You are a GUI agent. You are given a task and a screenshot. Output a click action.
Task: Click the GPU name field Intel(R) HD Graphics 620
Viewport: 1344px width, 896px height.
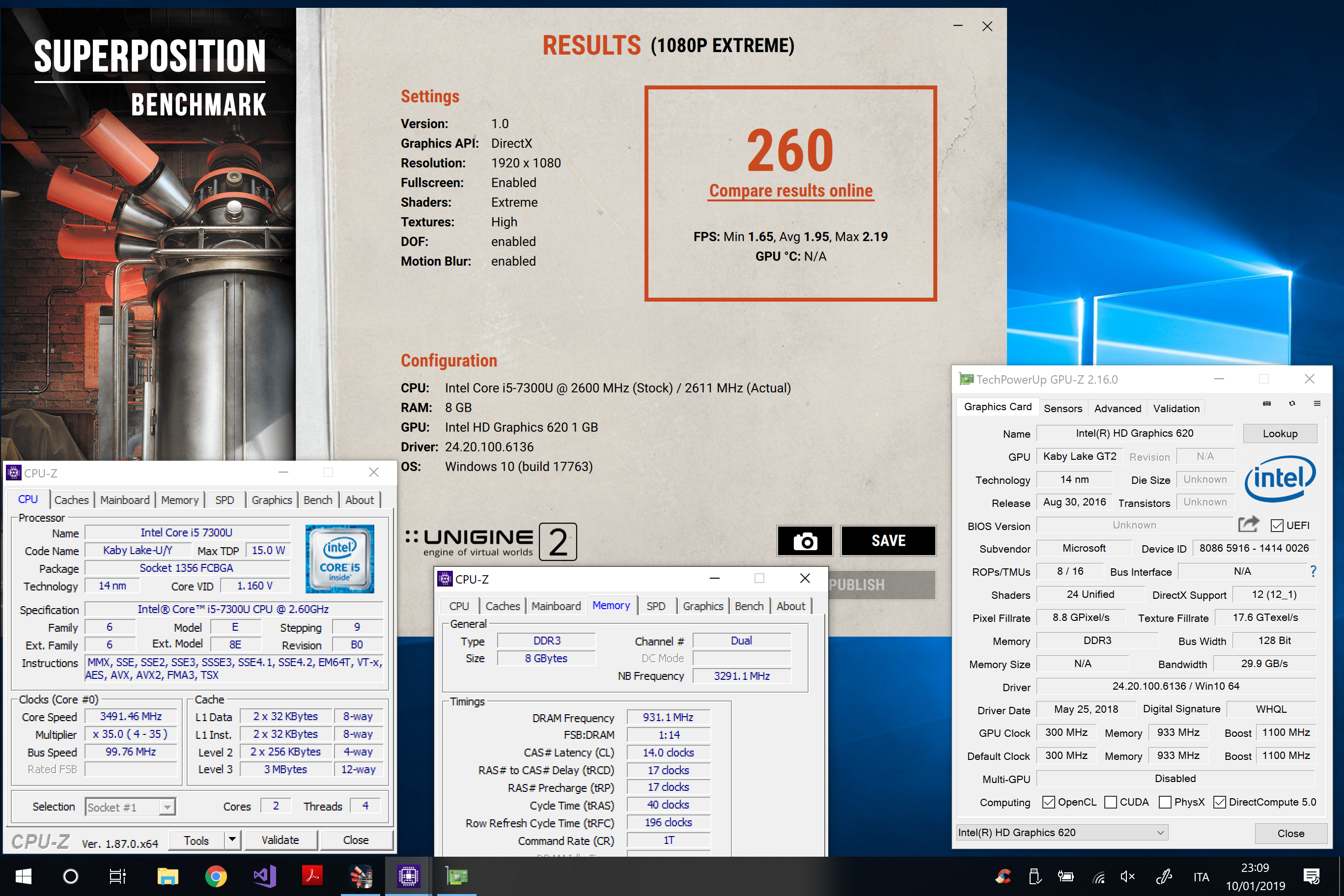(1134, 433)
